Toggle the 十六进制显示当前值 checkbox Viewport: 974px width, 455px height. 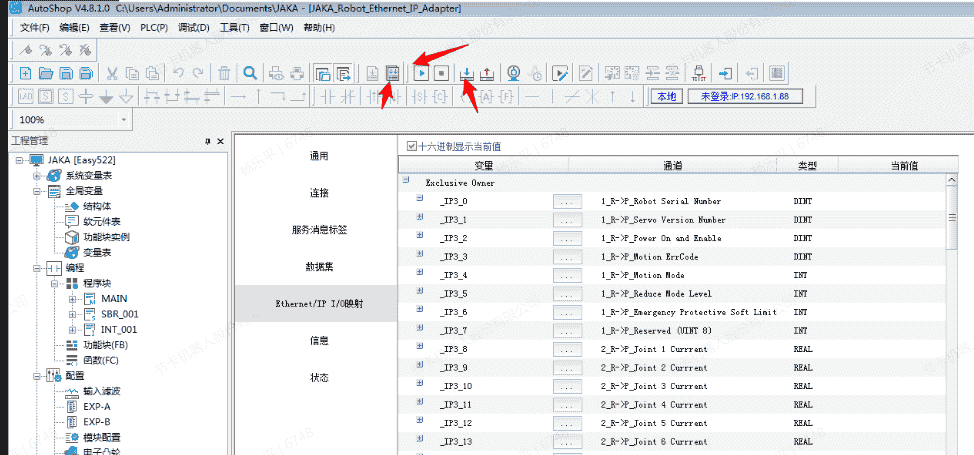coord(412,146)
